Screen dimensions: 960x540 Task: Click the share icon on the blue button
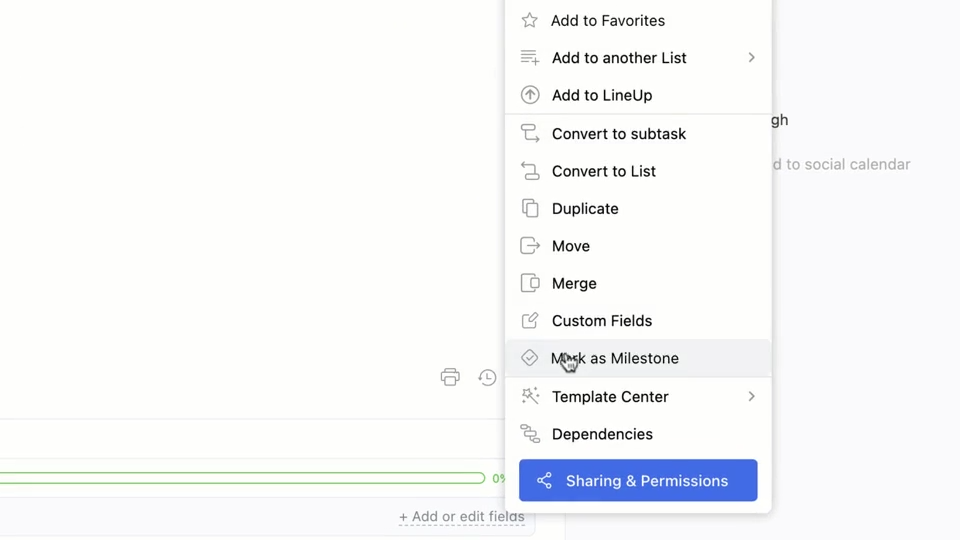[x=544, y=481]
